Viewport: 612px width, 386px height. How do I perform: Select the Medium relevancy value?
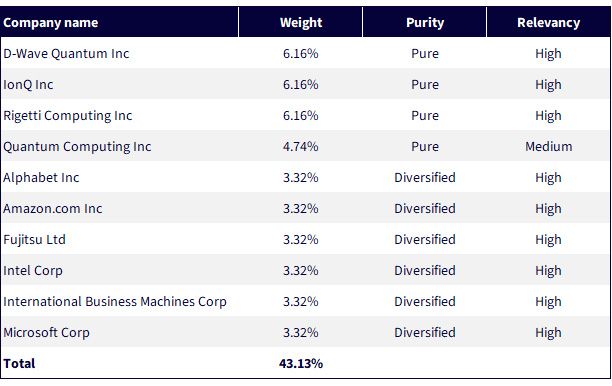[548, 147]
